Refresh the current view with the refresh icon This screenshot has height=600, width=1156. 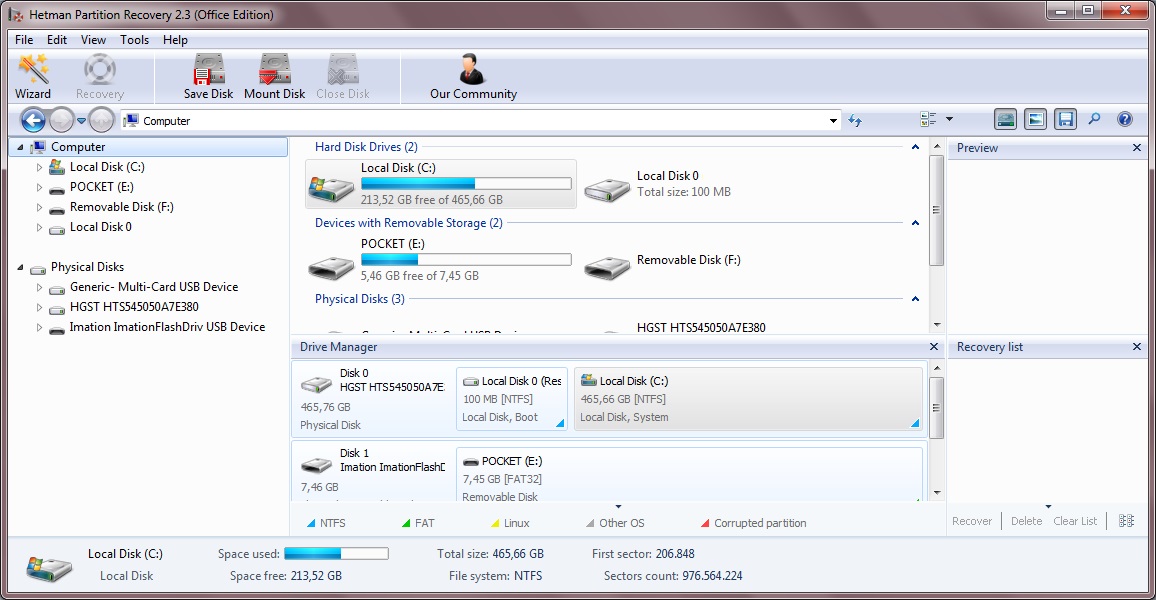pos(855,120)
